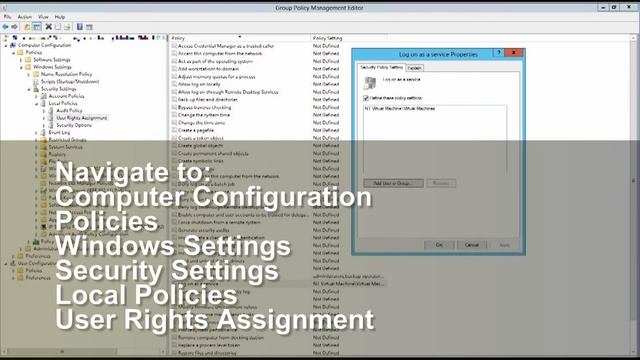This screenshot has height=360, width=640.
Task: Select the Security Settings node icon
Action: coord(36,89)
